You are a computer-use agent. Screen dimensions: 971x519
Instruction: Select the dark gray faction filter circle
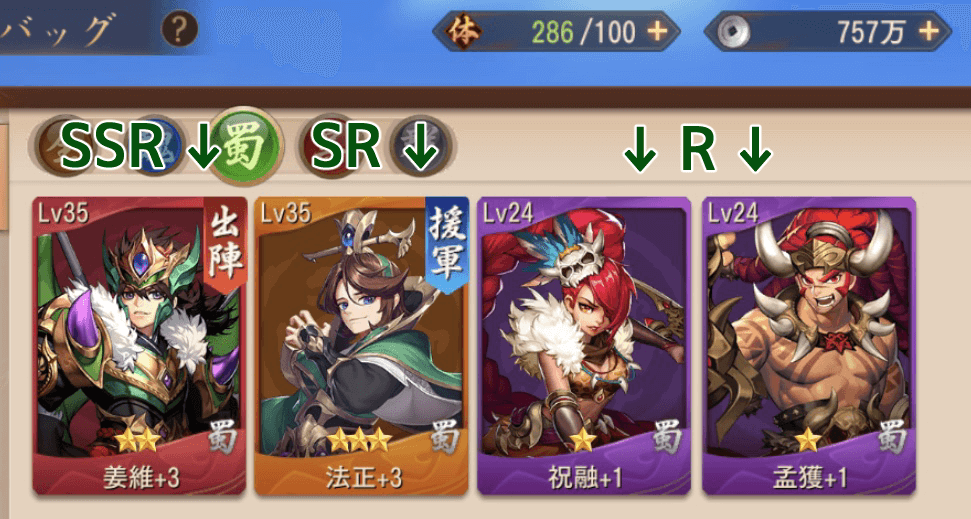point(421,147)
